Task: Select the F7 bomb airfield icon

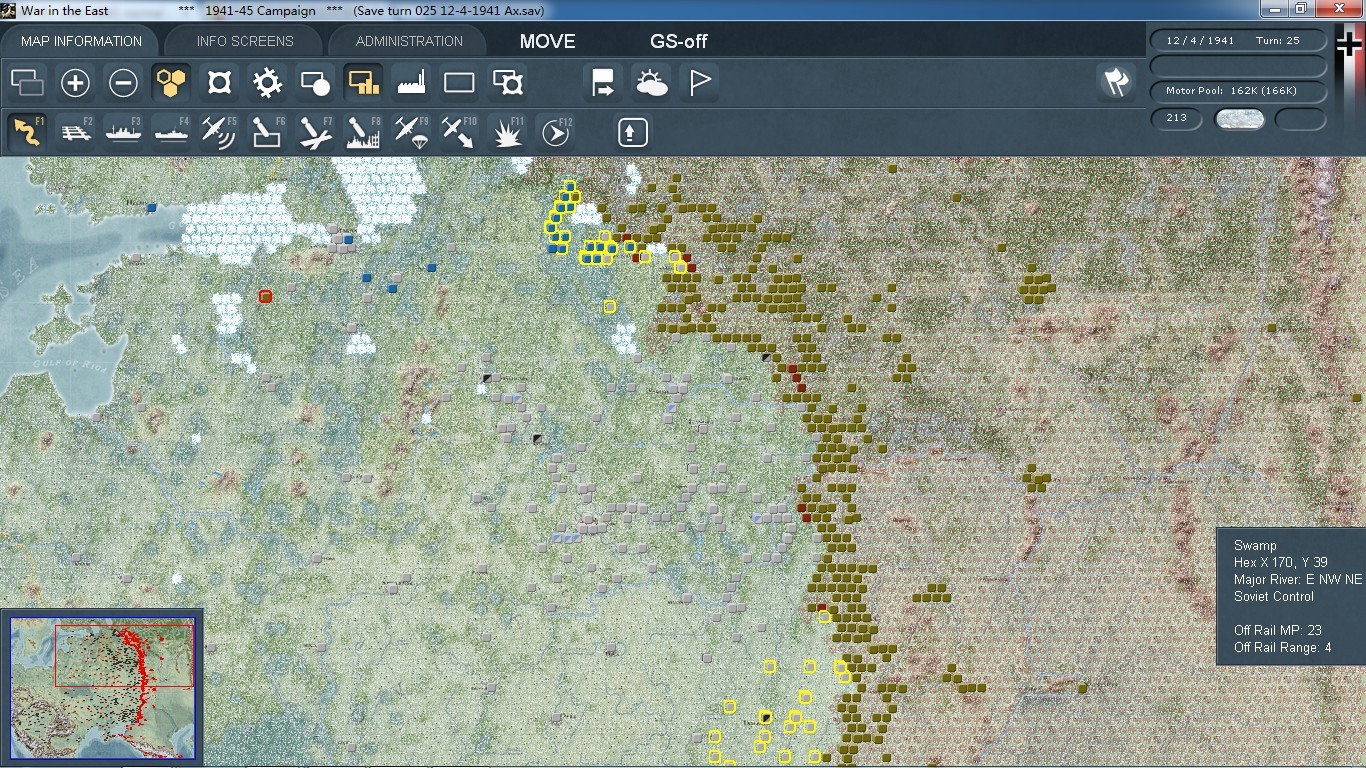Action: (x=315, y=132)
